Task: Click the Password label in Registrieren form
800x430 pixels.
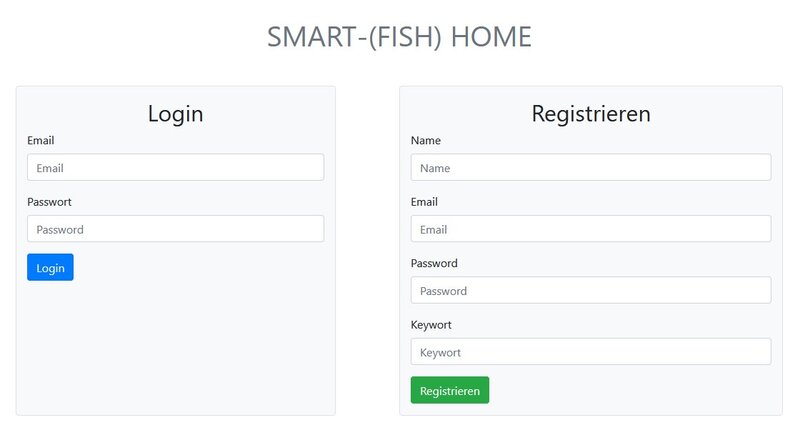Action: click(x=434, y=264)
